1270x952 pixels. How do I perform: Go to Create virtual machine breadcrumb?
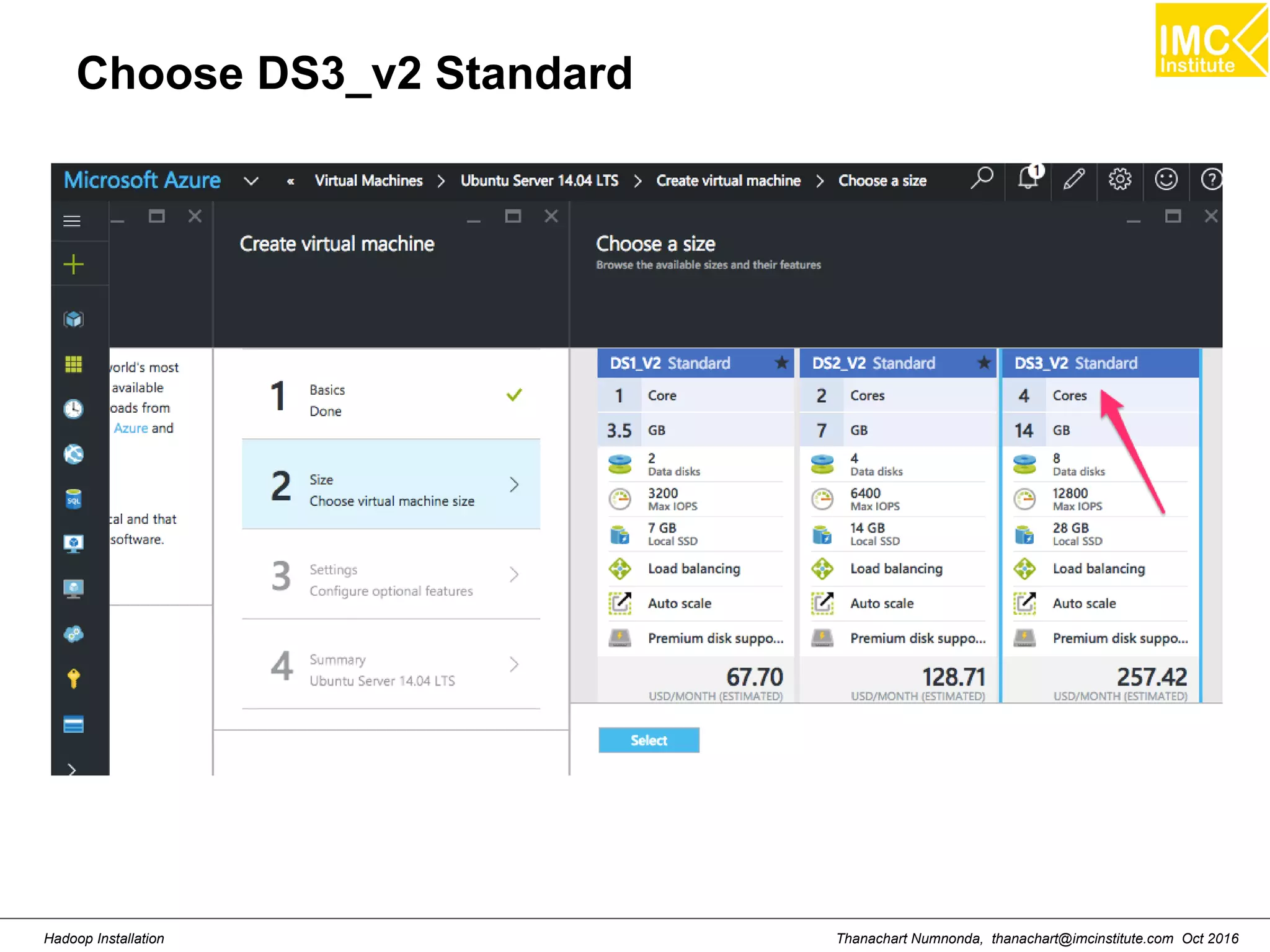pos(729,180)
